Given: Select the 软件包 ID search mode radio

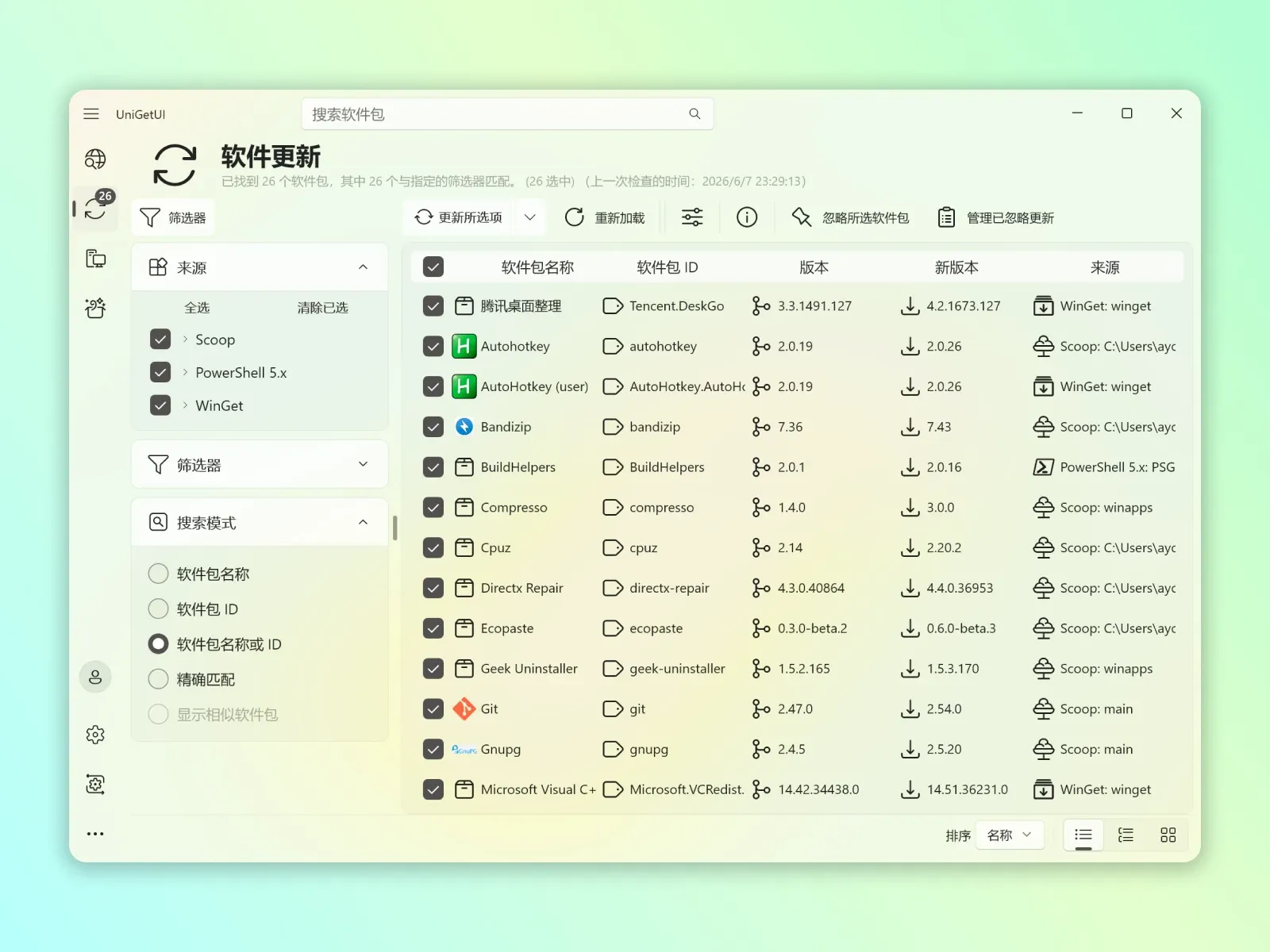Looking at the screenshot, I should pos(159,608).
